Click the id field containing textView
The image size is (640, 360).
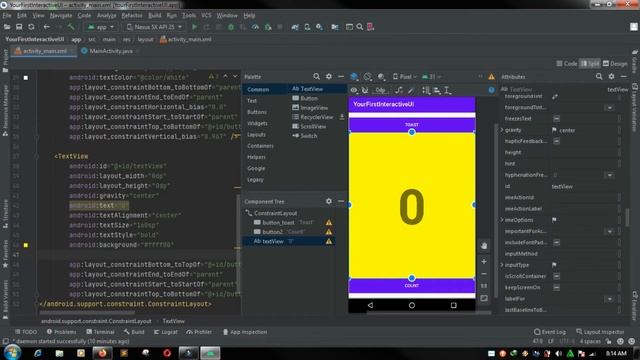pos(584,187)
